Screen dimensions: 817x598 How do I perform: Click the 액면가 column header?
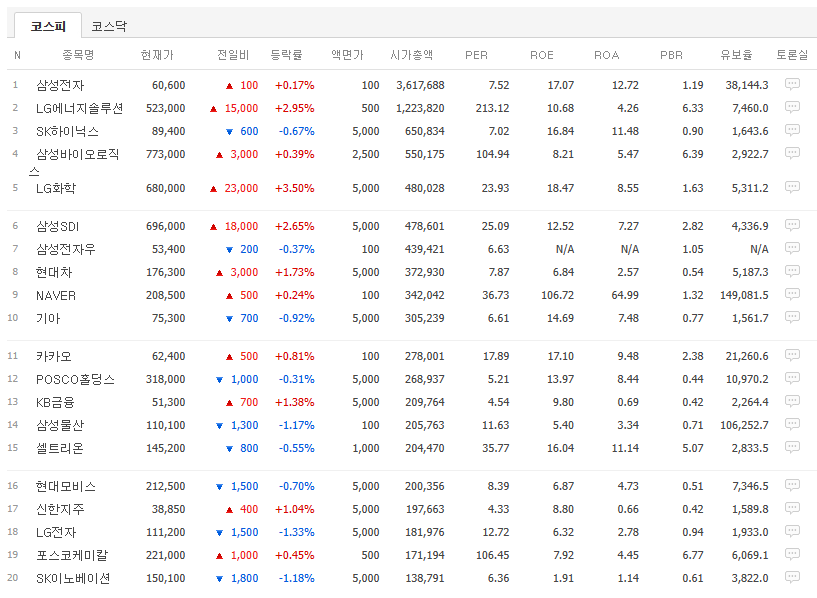pos(347,55)
